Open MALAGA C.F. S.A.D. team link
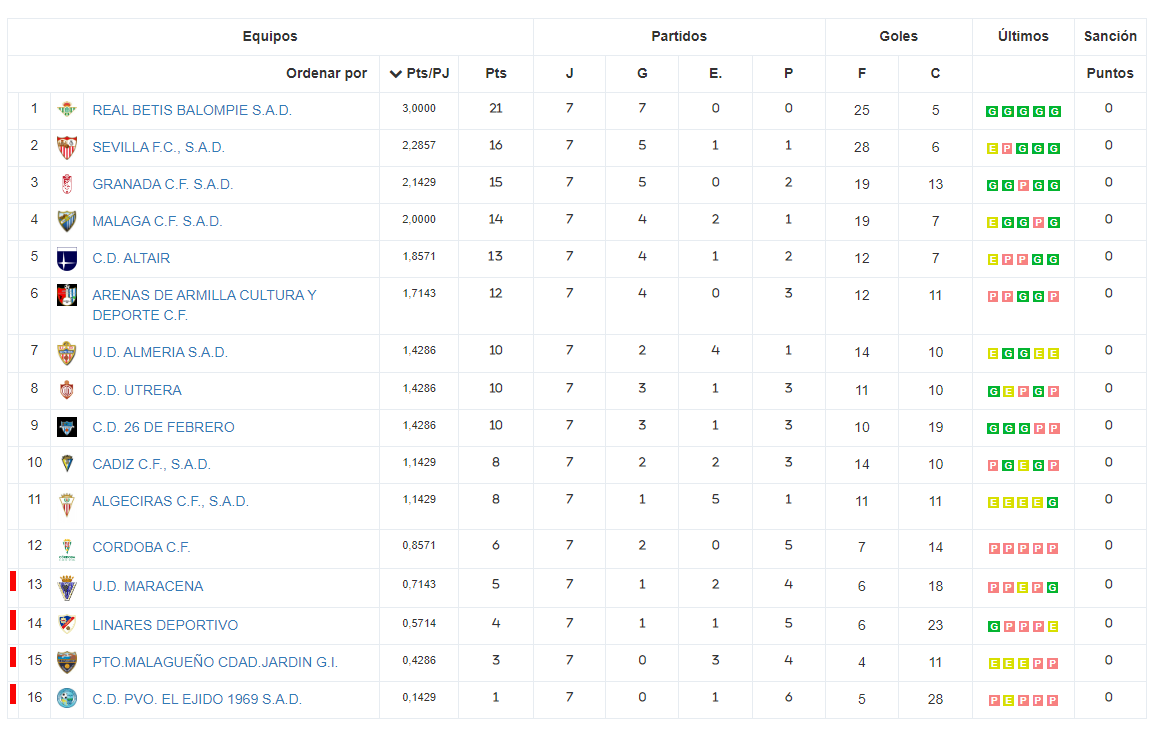The height and width of the screenshot is (729, 1160). (x=157, y=221)
